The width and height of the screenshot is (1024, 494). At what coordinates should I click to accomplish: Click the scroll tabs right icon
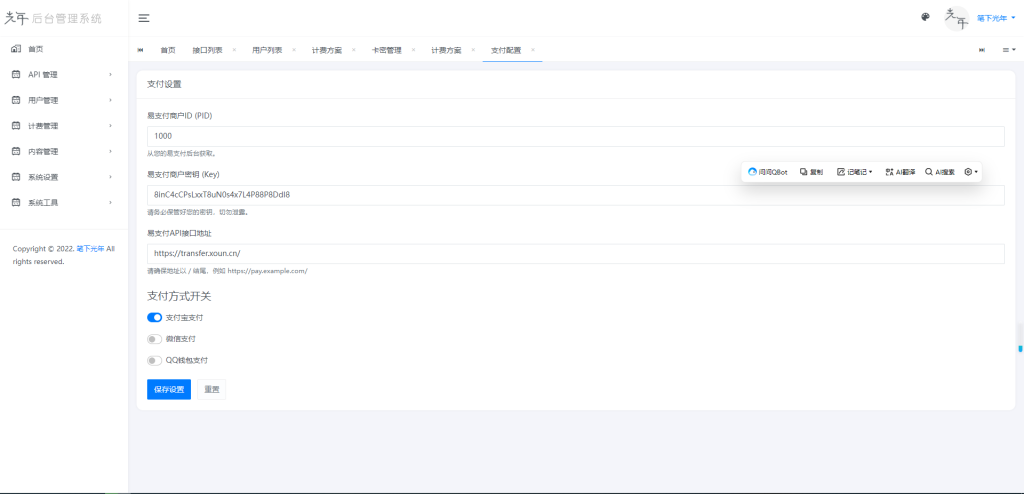(982, 50)
